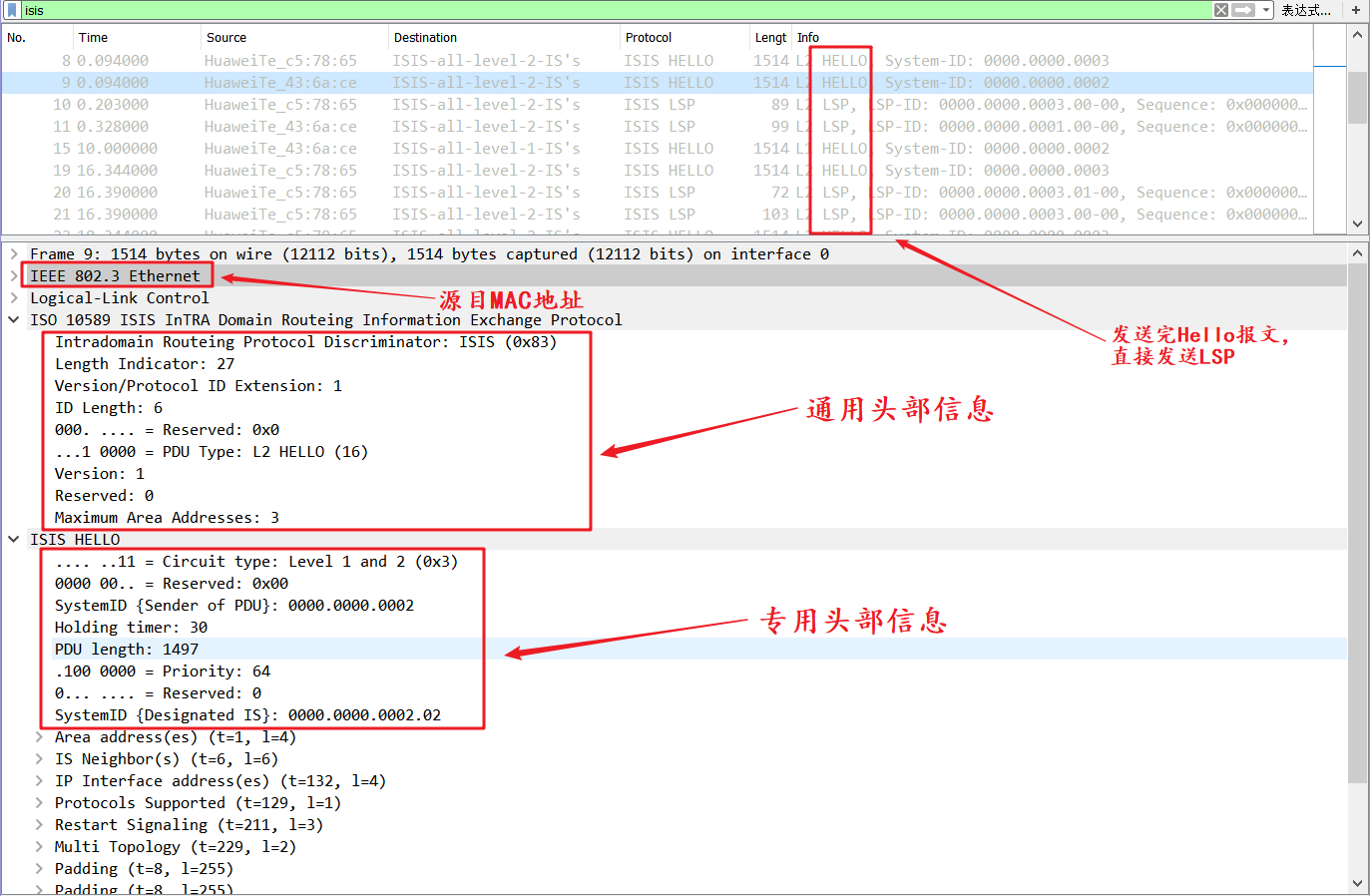Add a filter button with plus icon
1370x896 pixels.
(x=1356, y=10)
